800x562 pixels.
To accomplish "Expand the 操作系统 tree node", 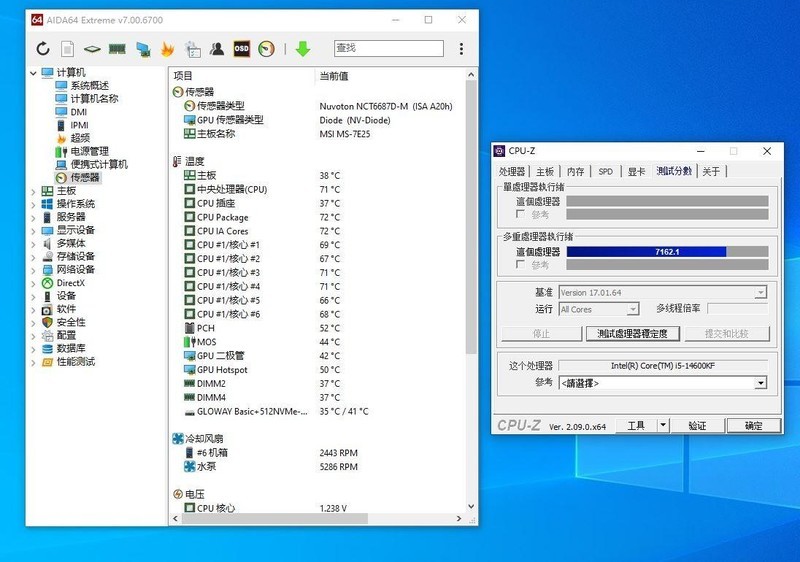I will tap(33, 205).
